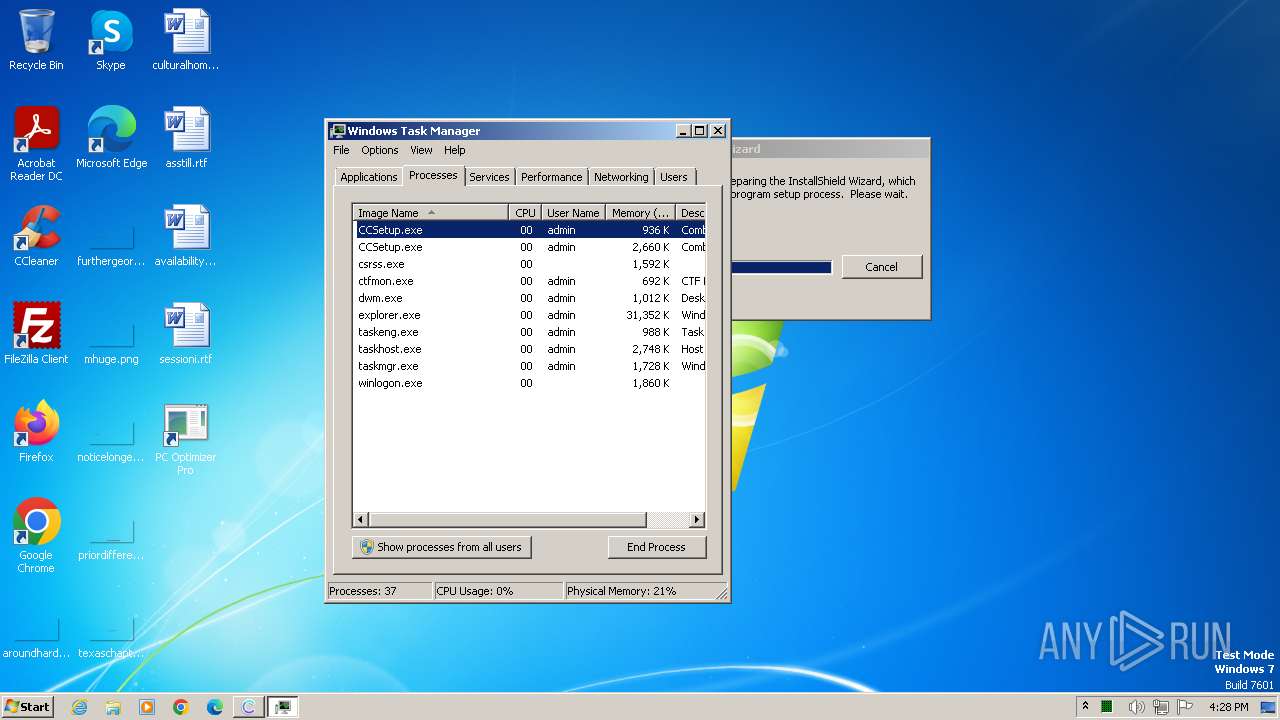Viewport: 1280px width, 720px height.
Task: Click the End Process button
Action: pos(656,547)
